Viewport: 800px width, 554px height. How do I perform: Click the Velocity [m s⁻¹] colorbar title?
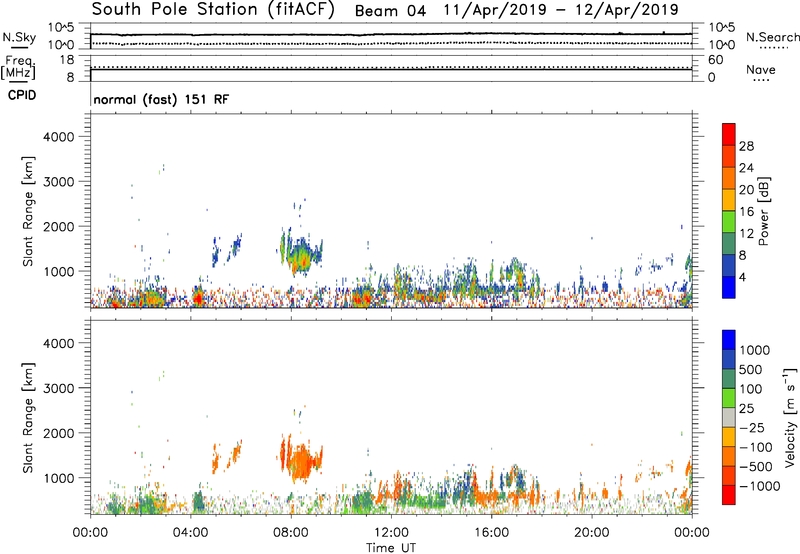(790, 417)
